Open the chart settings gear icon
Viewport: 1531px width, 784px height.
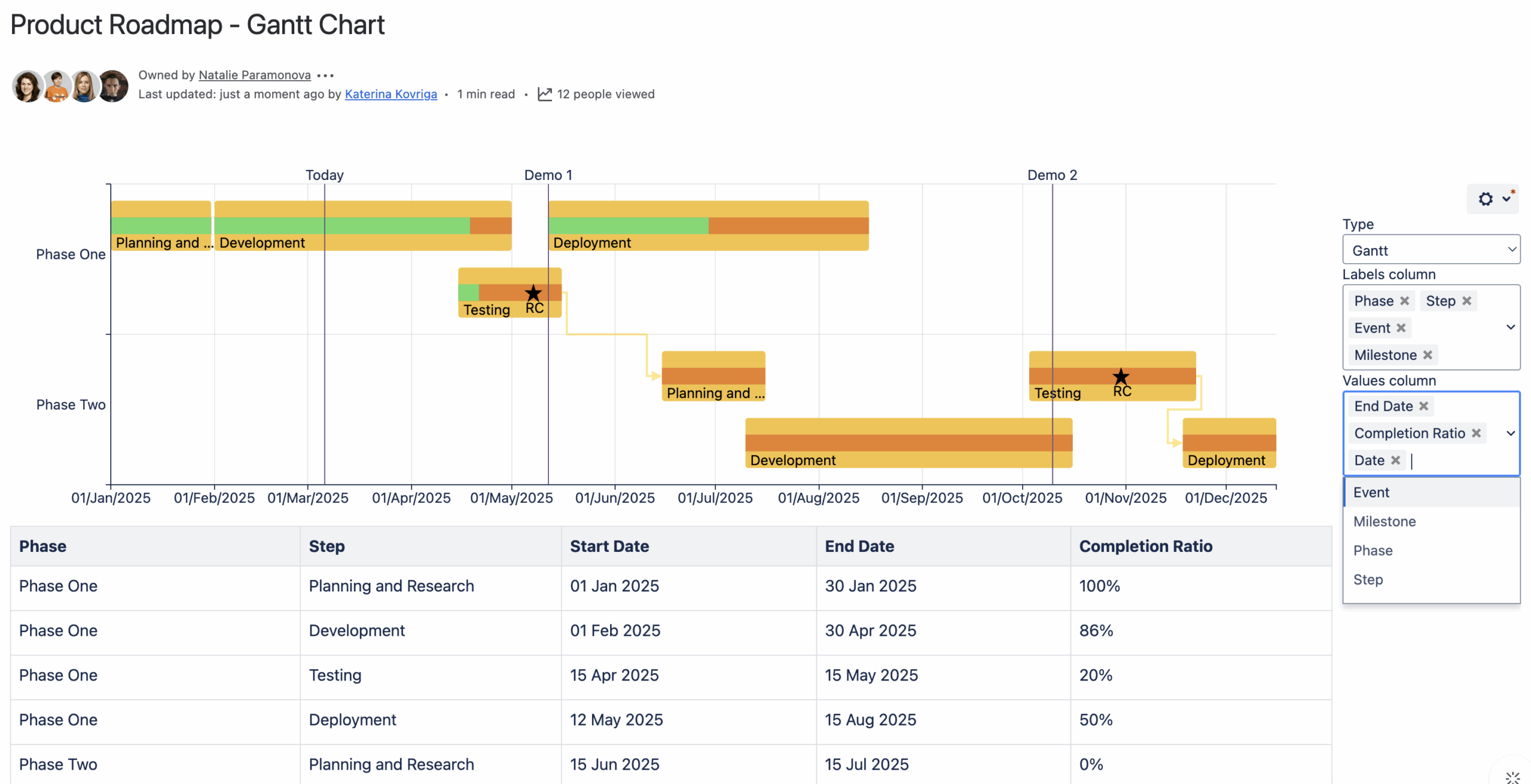coord(1486,199)
